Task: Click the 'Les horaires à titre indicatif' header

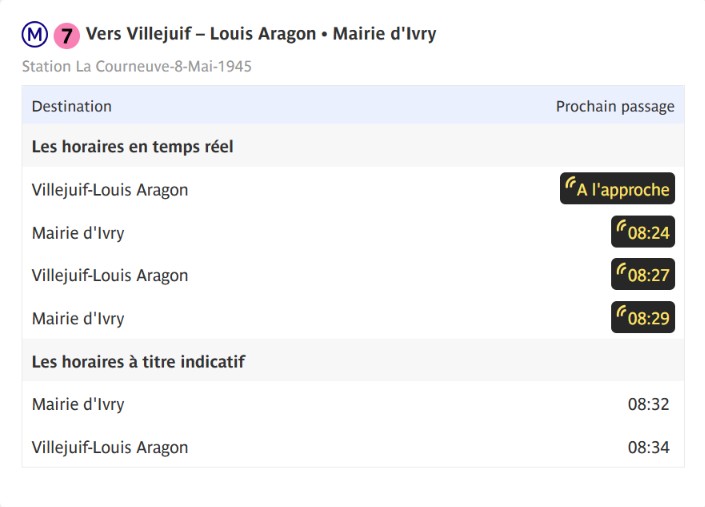Action: (x=138, y=361)
